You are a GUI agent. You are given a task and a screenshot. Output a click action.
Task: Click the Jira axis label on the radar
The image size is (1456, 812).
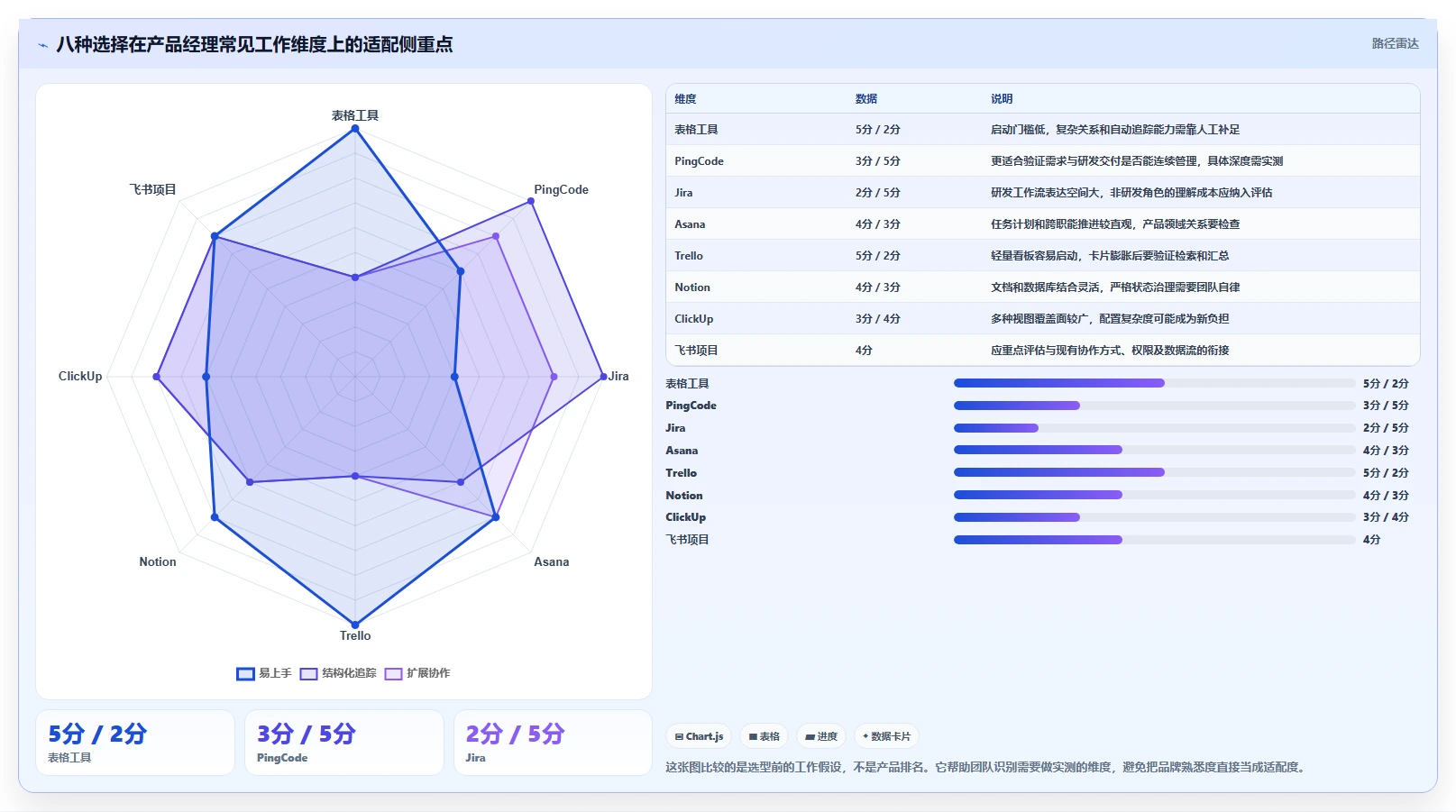(618, 376)
